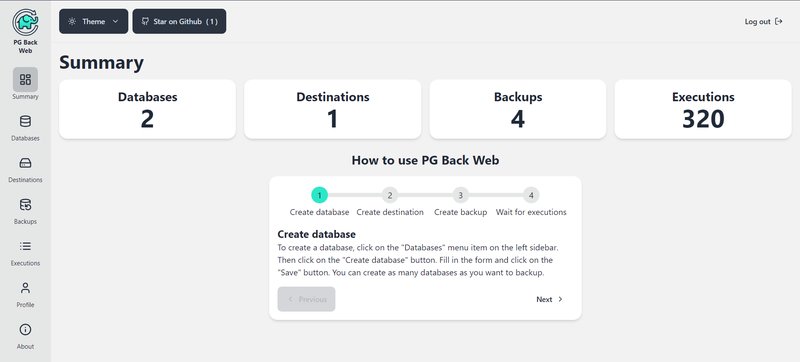Click the PG Back Web elephant logo
This screenshot has height=362, width=800.
[x=25, y=22]
